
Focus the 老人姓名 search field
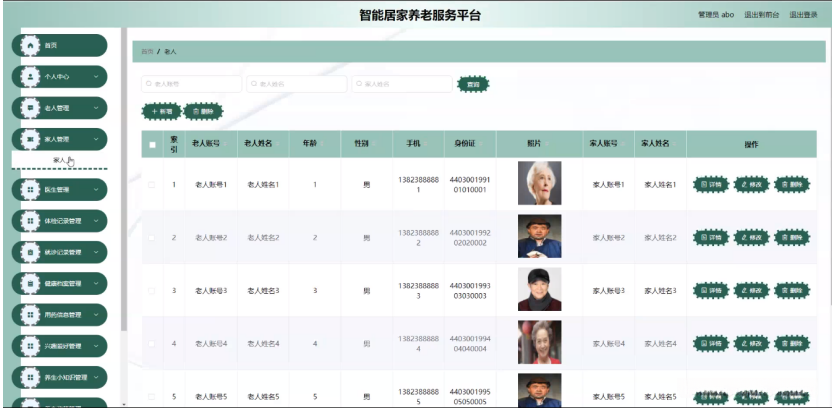297,84
